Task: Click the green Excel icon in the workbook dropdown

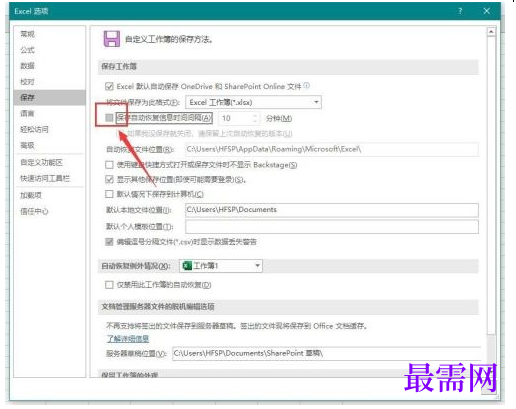Action: click(187, 266)
